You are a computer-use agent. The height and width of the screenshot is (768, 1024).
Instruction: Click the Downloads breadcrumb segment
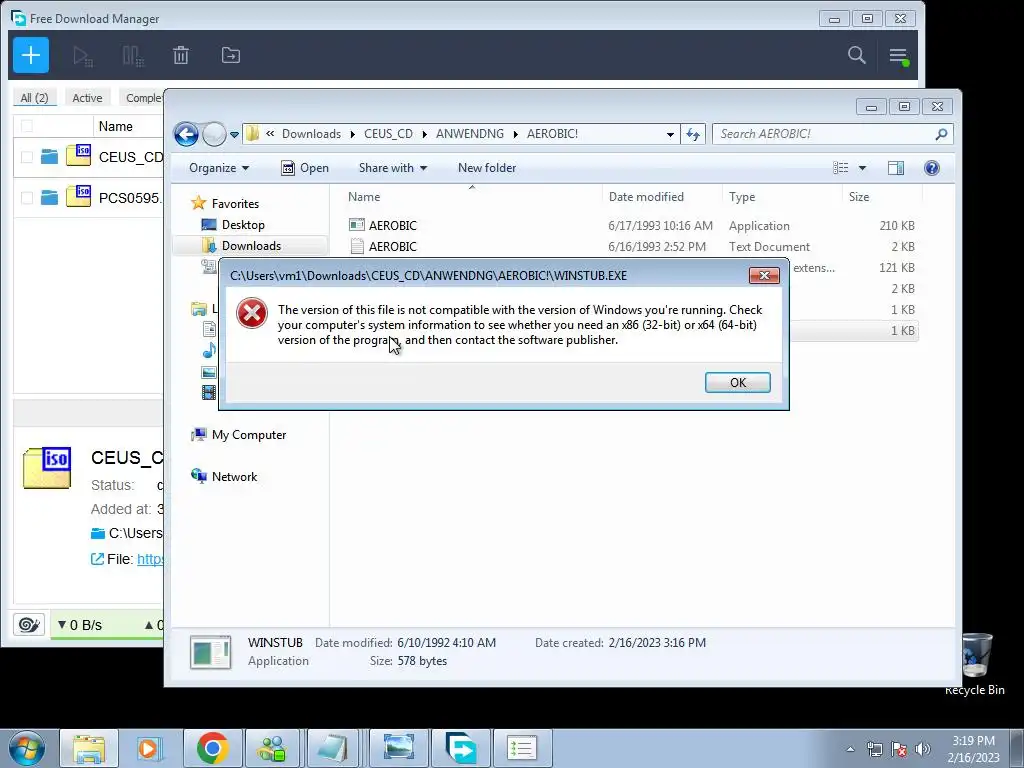click(x=312, y=134)
